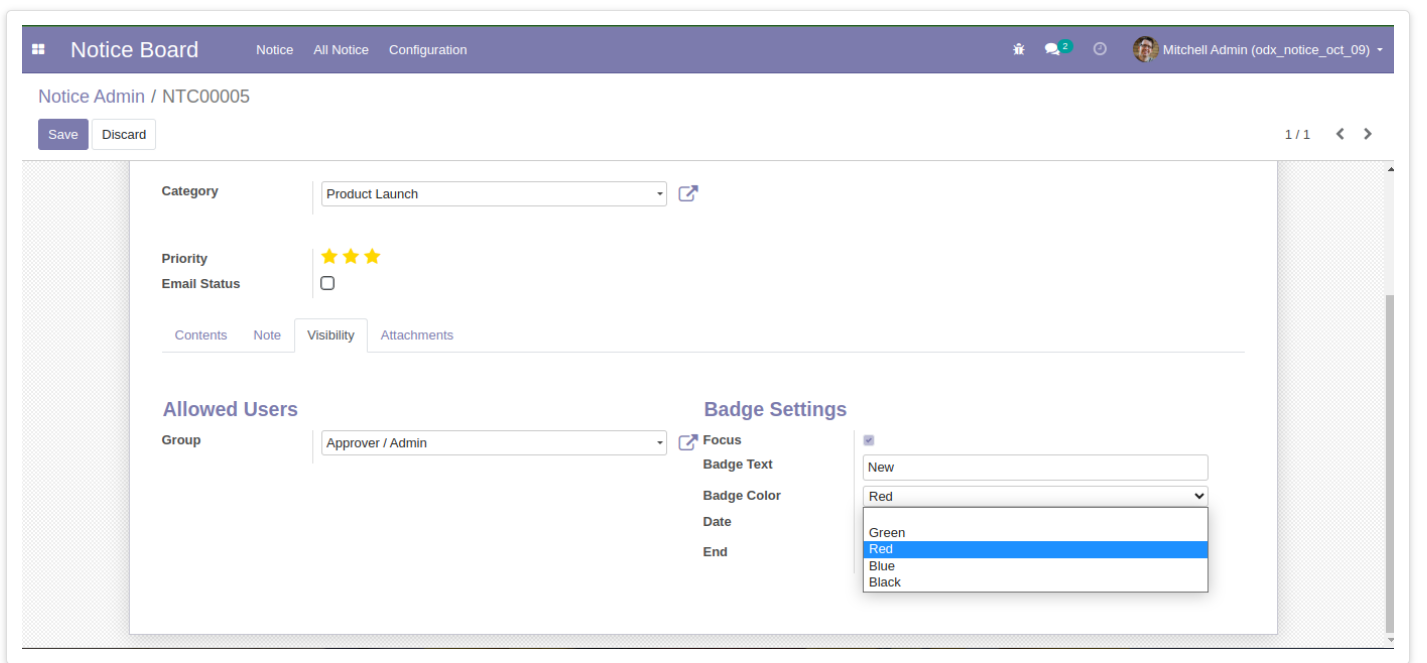Switch to the Contents tab
Image resolution: width=1427 pixels, height=663 pixels.
tap(201, 335)
